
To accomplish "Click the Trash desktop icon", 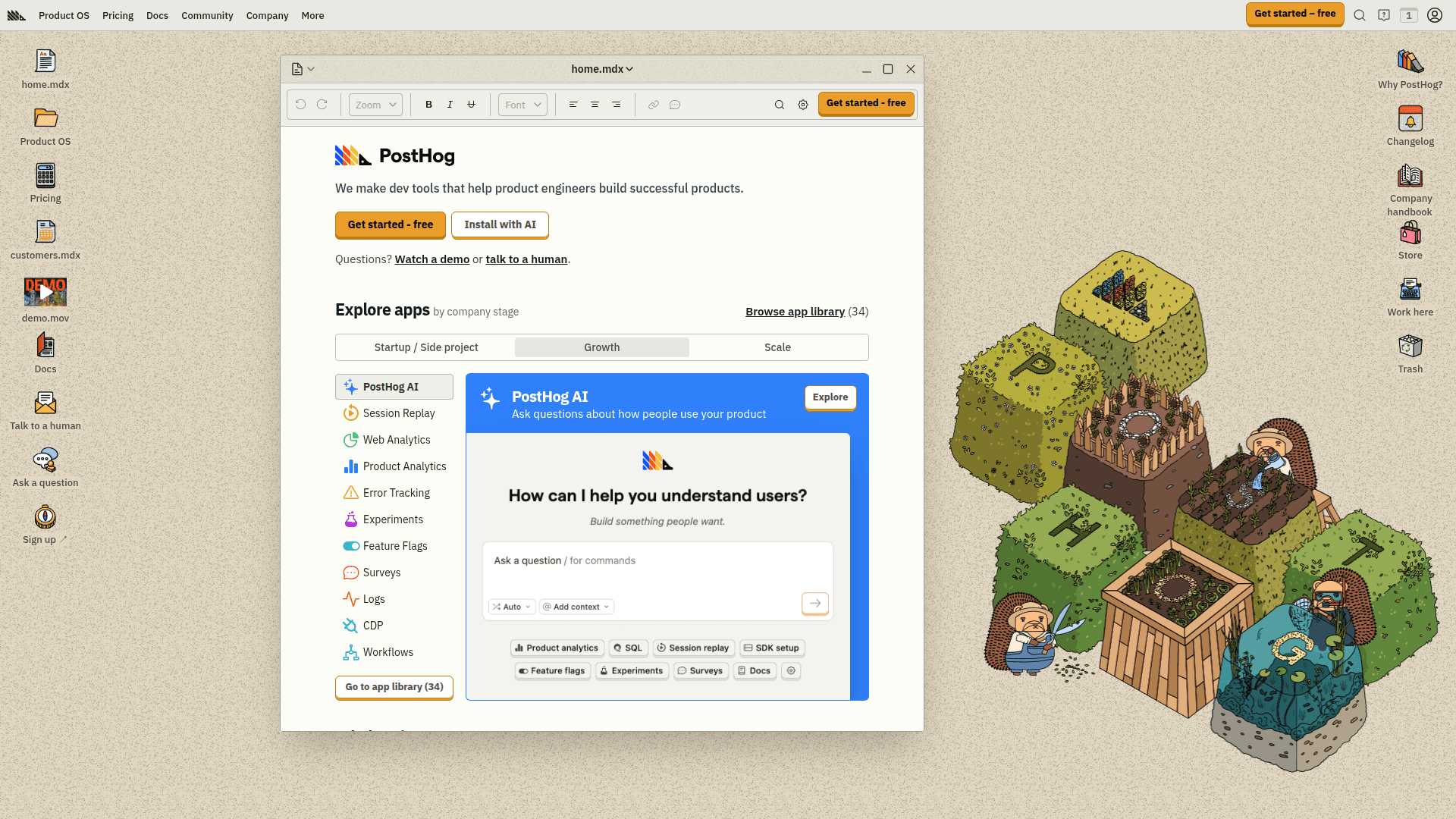I will click(1410, 347).
